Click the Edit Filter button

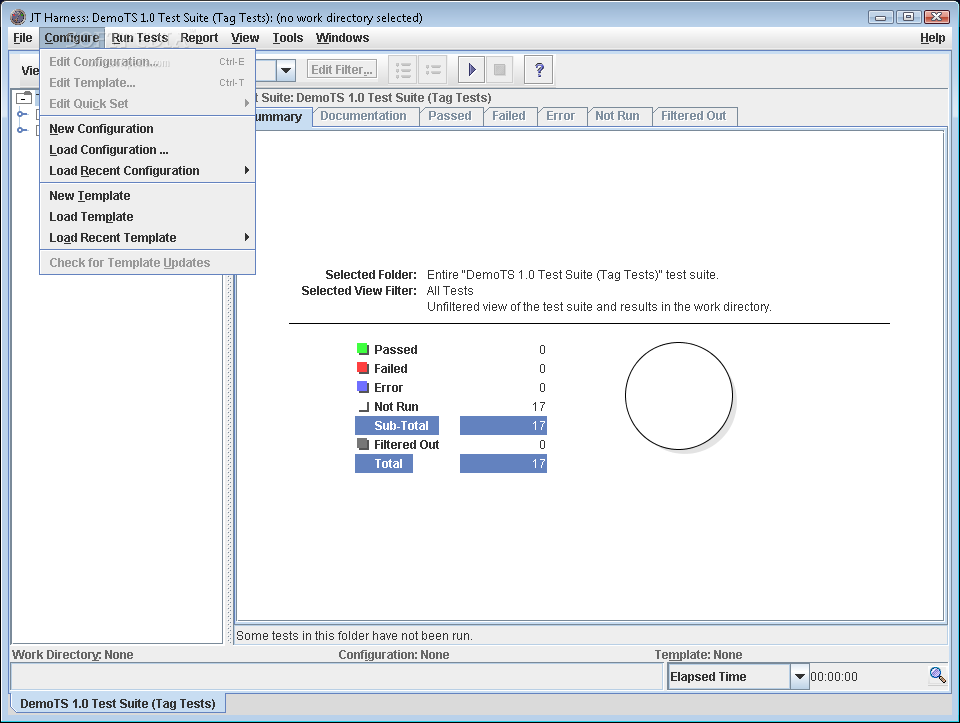pos(342,70)
